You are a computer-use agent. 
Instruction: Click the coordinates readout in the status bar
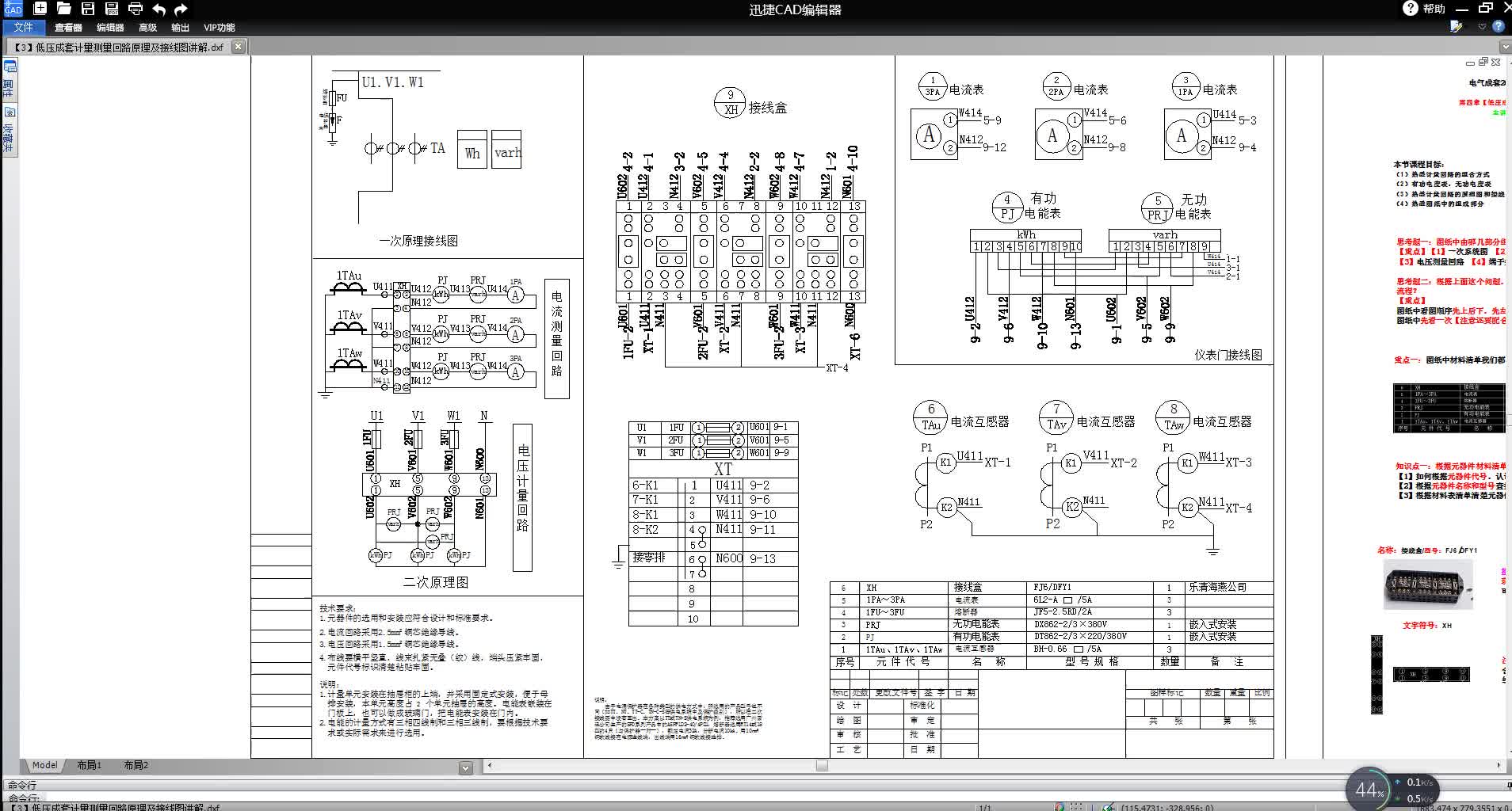(1166, 807)
